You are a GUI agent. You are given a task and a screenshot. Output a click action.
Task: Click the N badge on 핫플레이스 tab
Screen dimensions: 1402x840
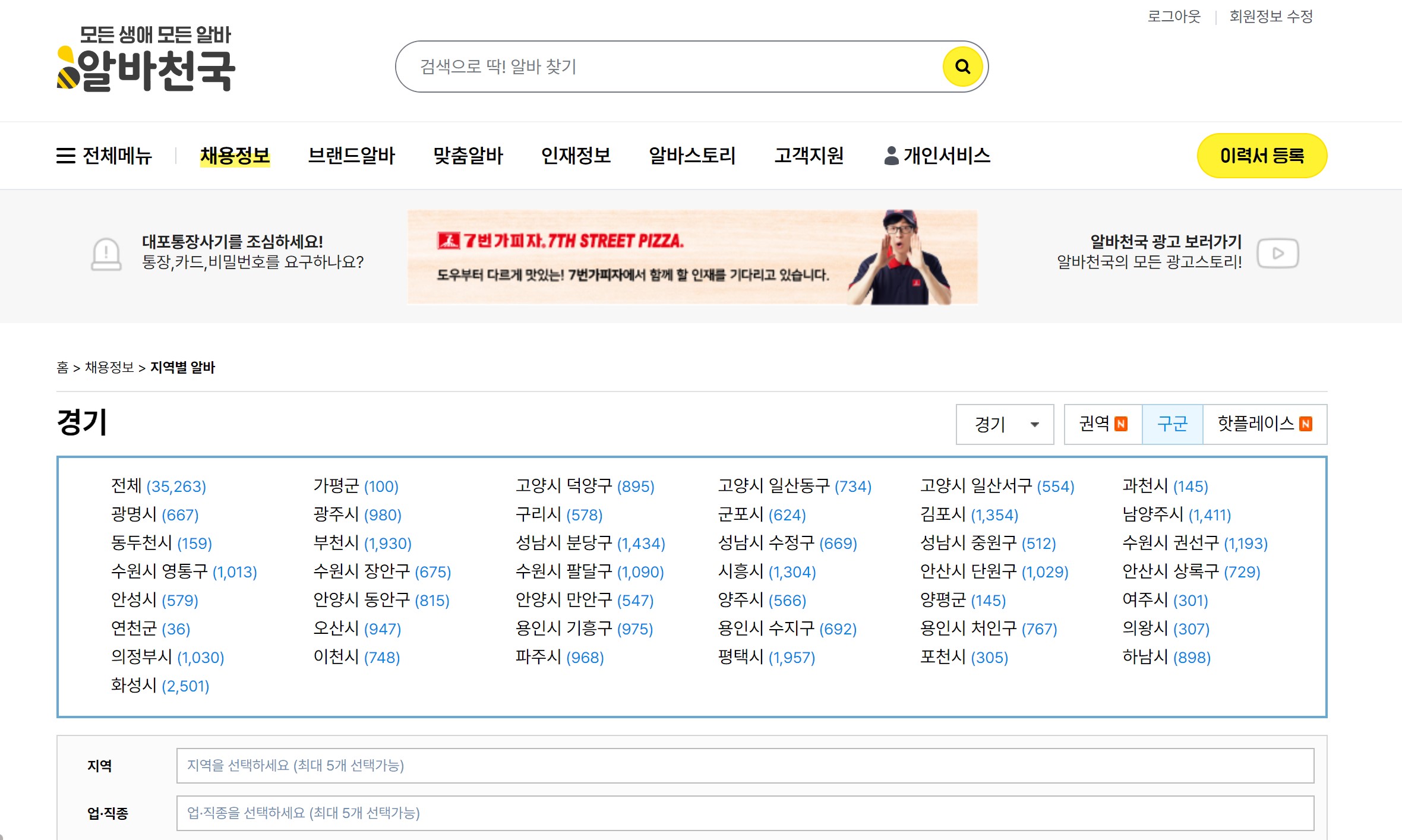pyautogui.click(x=1306, y=424)
